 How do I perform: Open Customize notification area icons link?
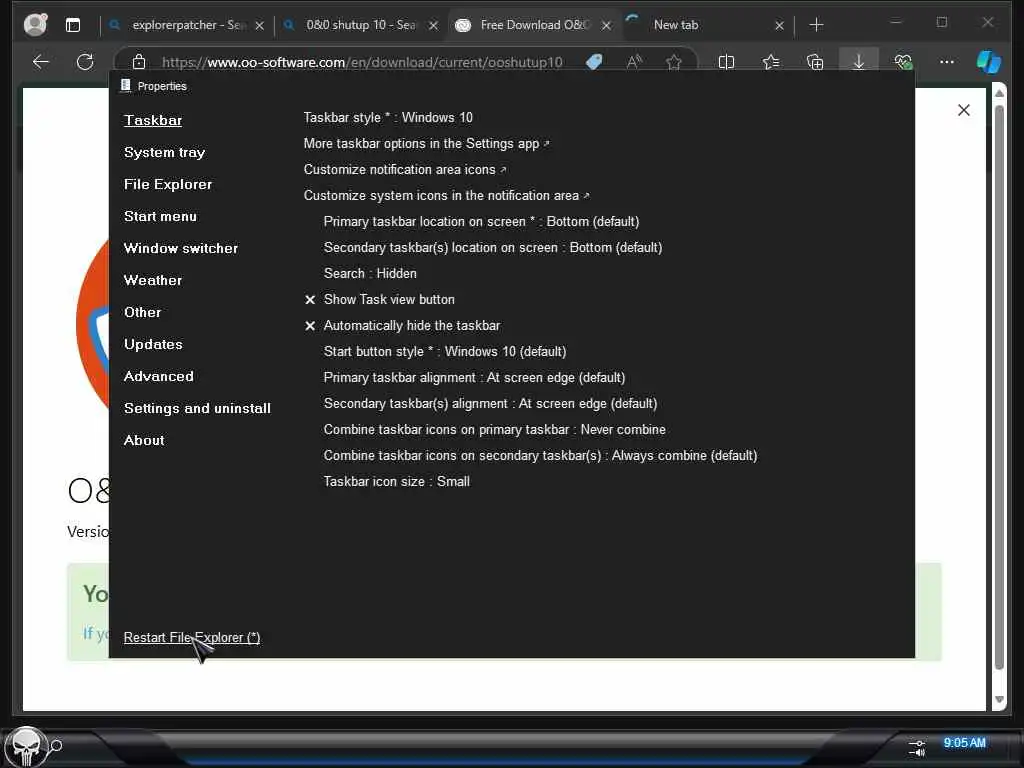[x=405, y=169]
